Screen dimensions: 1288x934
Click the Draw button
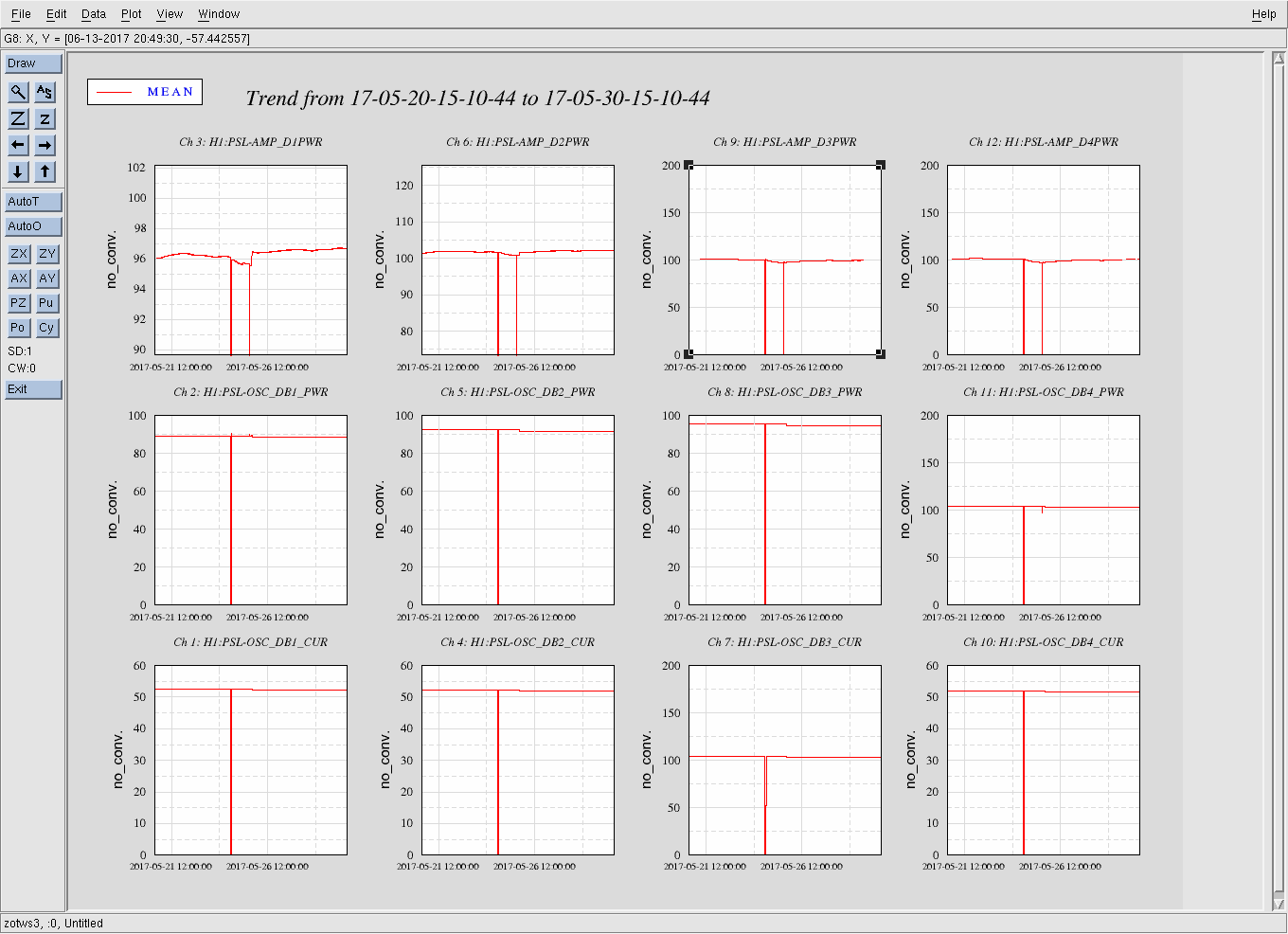(x=33, y=63)
